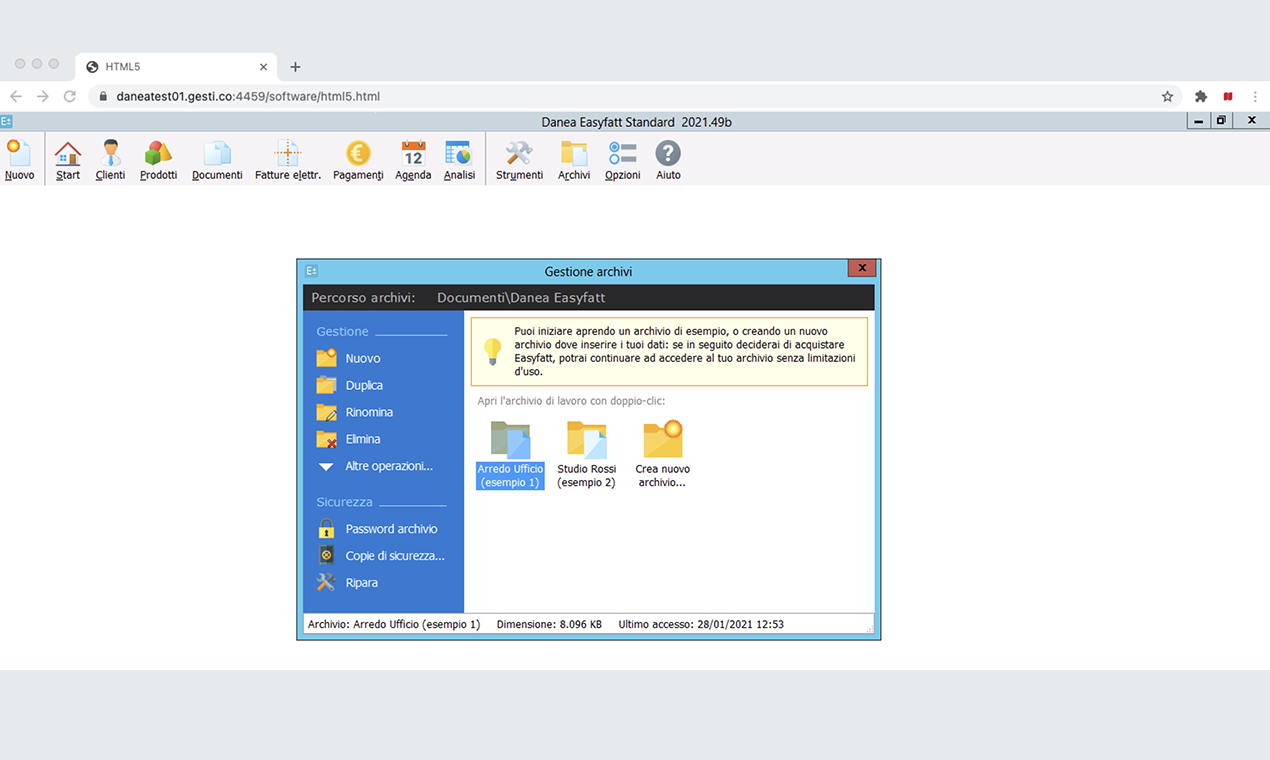Screen dimensions: 1270x760
Task: Open the Agenda calendar icon
Action: [x=412, y=158]
